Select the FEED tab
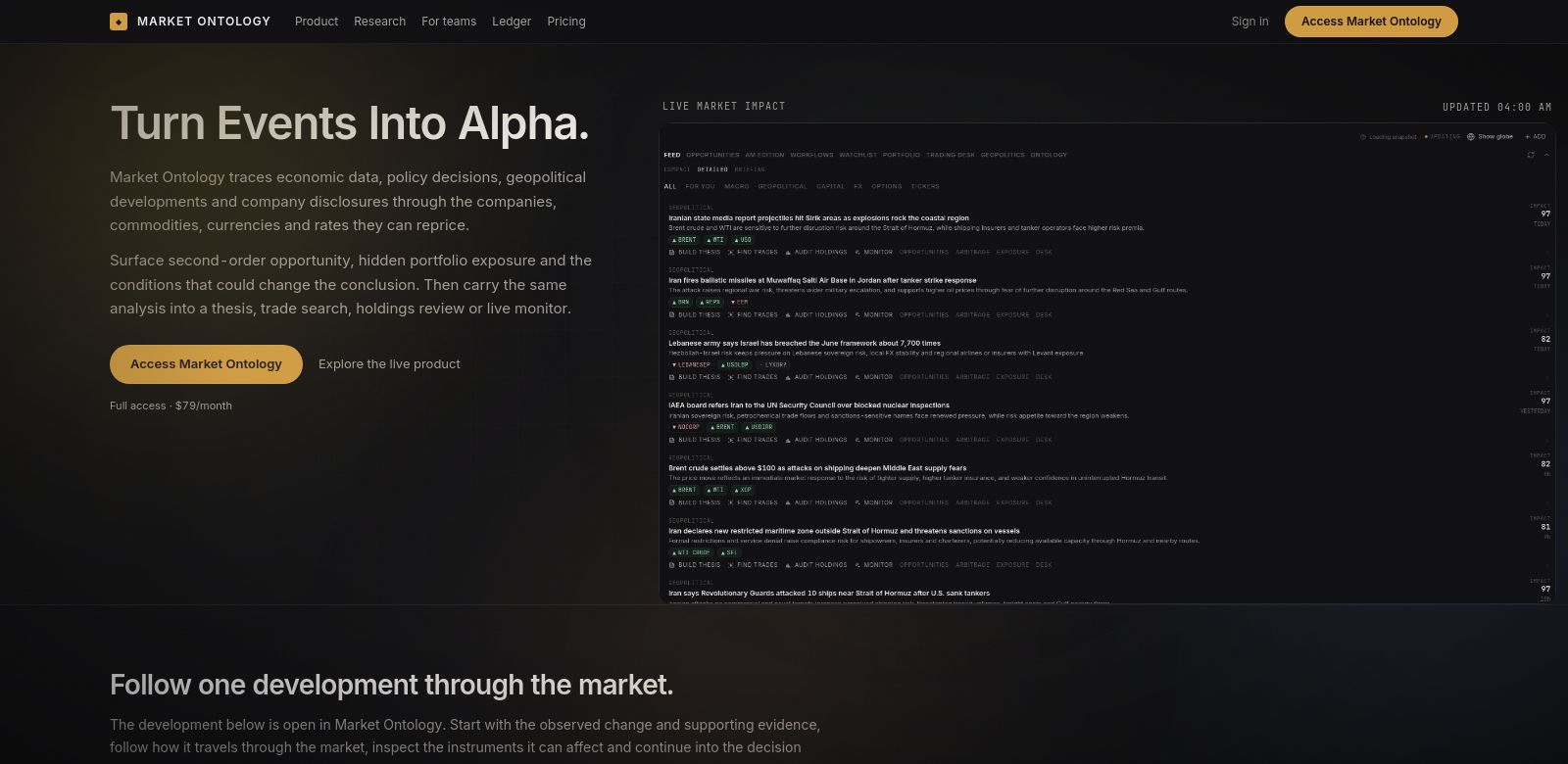Screen dimensions: 1568x764 click(x=672, y=155)
